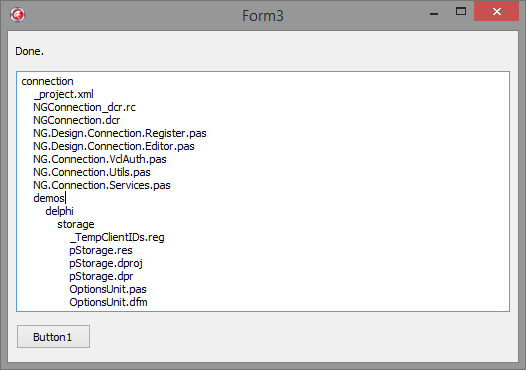Select 'NG.Connection.Utils.pas' text line
The width and height of the screenshot is (526, 370).
(x=92, y=172)
